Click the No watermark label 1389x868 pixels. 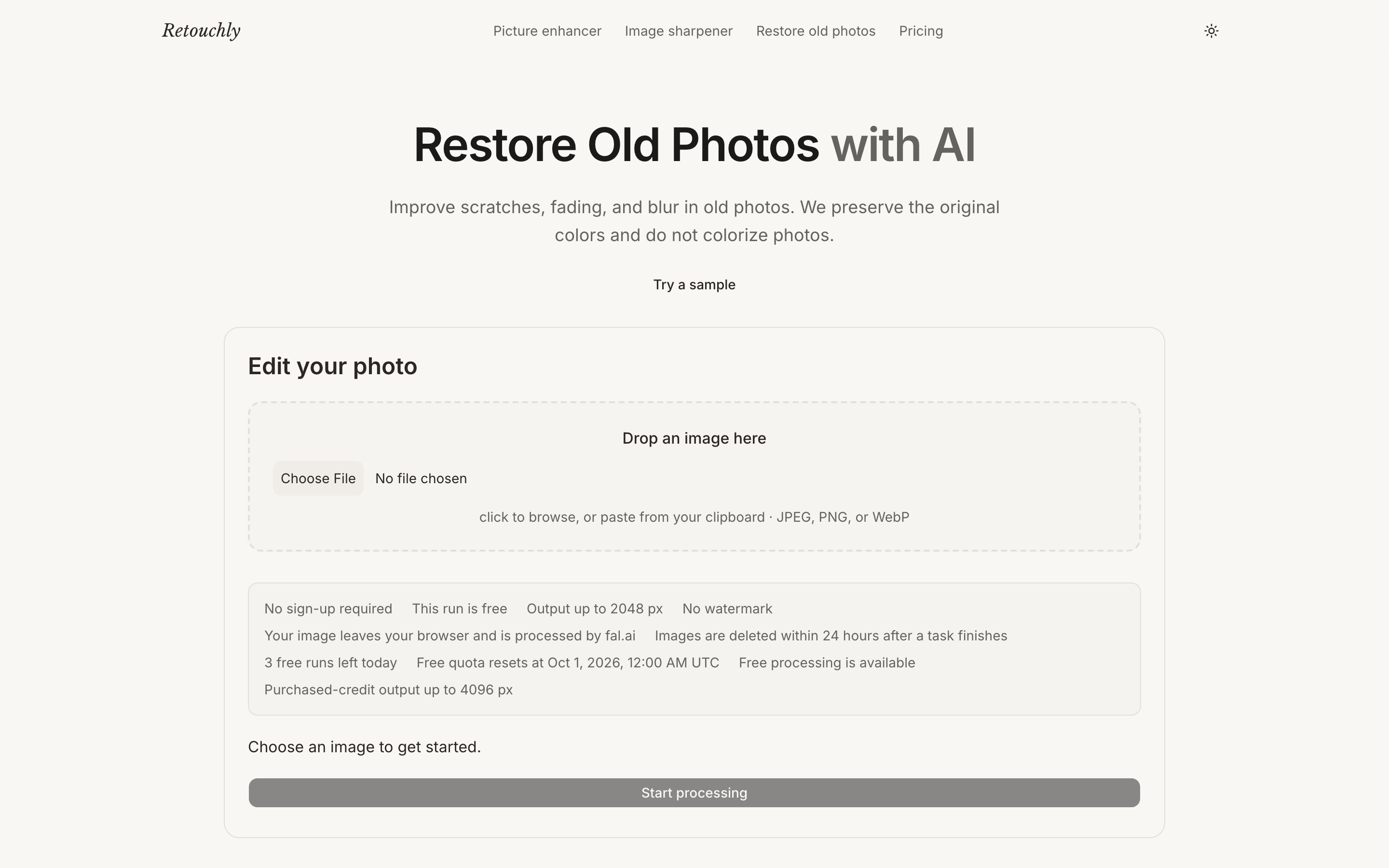coord(727,609)
